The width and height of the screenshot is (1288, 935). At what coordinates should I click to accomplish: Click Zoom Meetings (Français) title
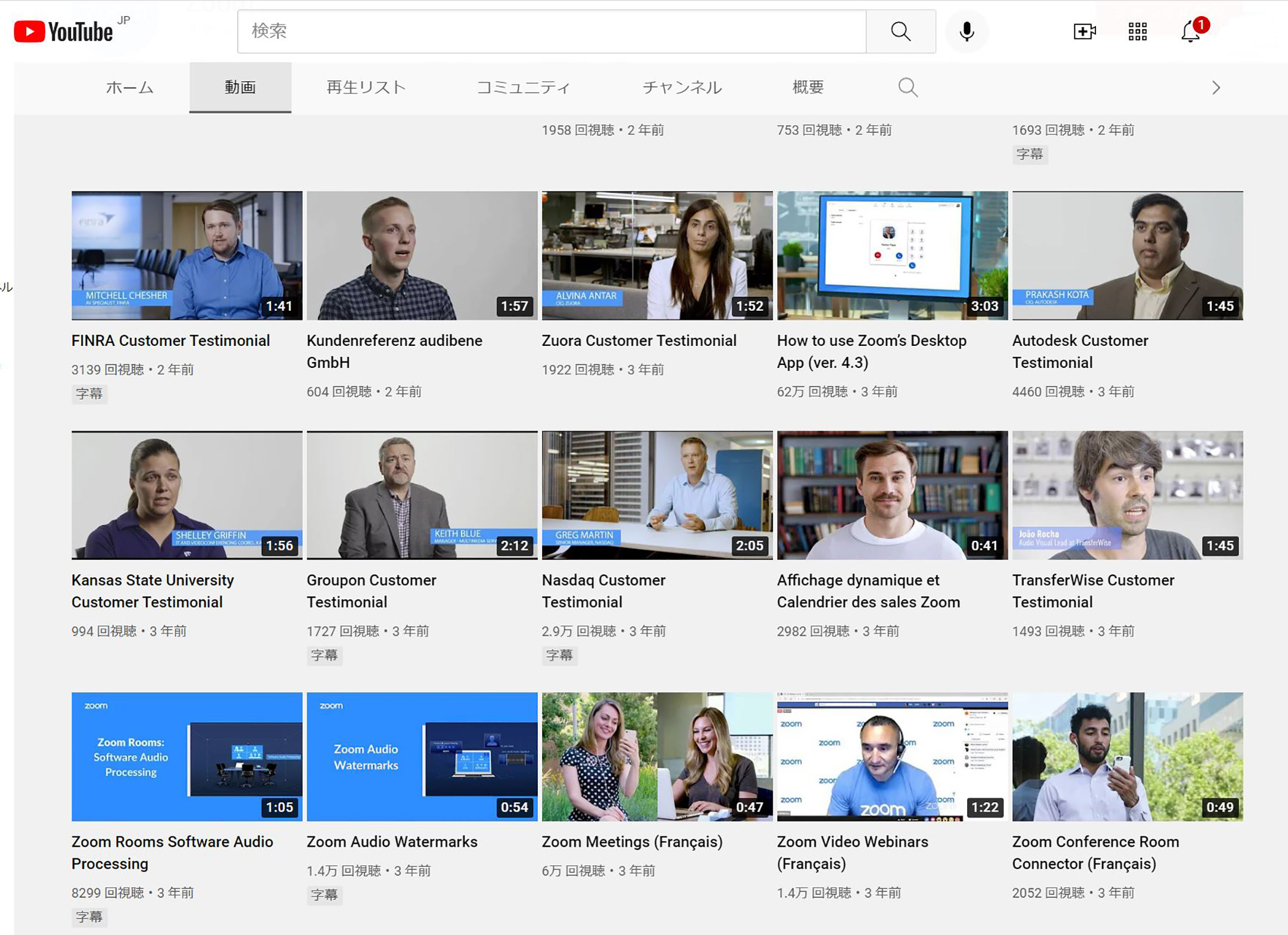[x=632, y=842]
